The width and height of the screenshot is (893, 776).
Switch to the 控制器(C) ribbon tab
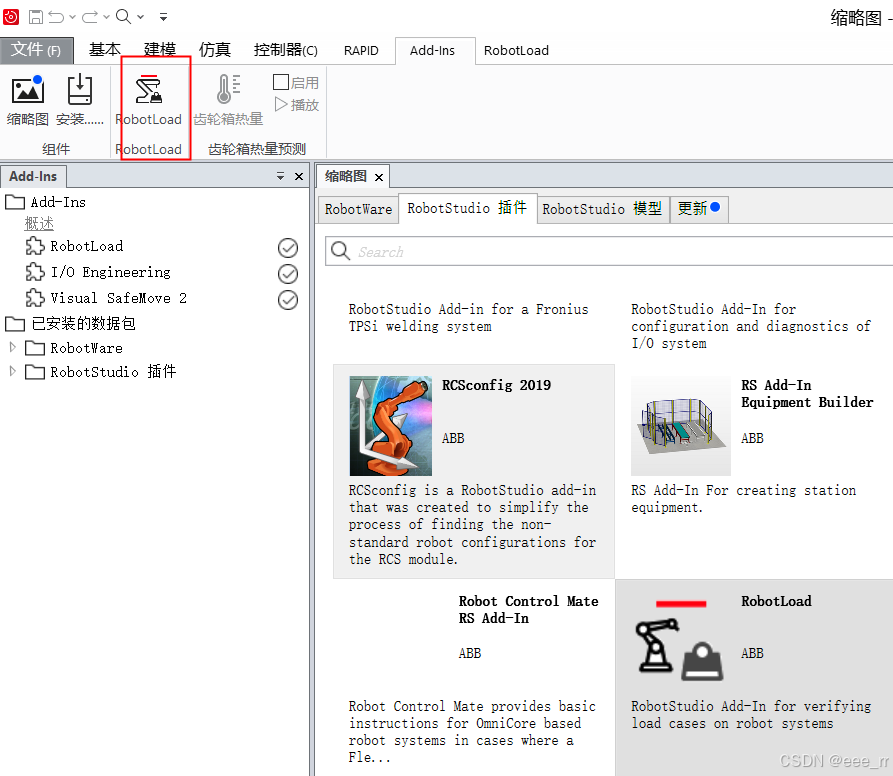(285, 50)
